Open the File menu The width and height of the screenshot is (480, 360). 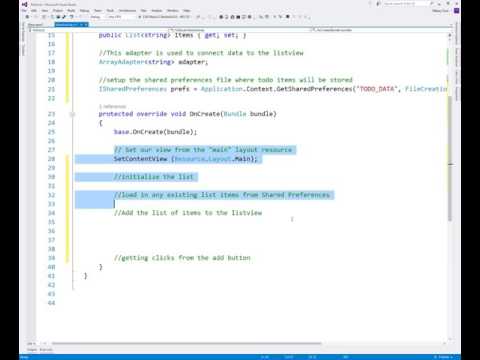(24, 11)
